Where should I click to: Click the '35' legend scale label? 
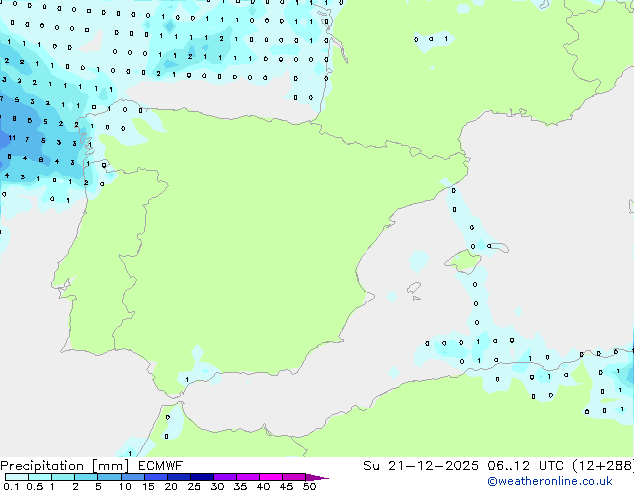[240, 486]
